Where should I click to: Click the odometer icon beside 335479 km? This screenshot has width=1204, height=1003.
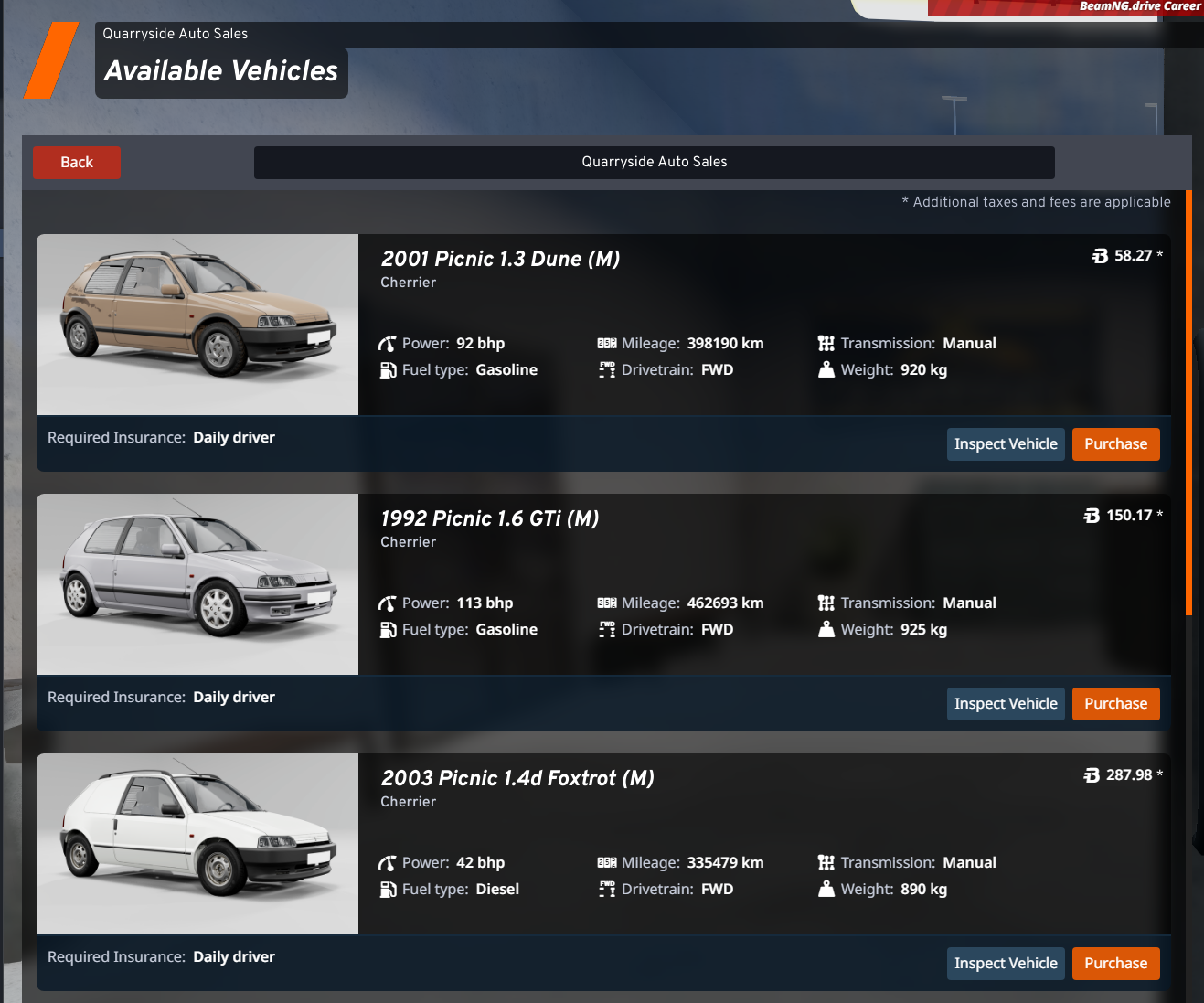[x=607, y=863]
